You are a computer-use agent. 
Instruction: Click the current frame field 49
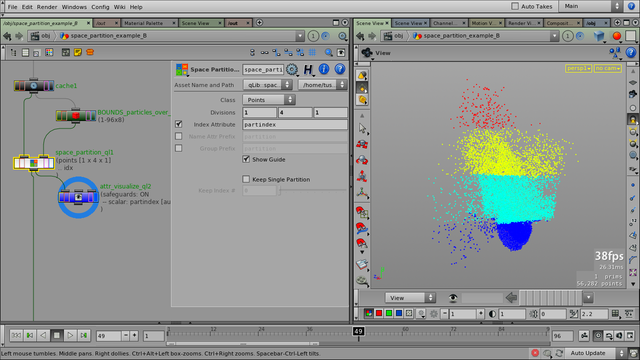pyautogui.click(x=108, y=336)
